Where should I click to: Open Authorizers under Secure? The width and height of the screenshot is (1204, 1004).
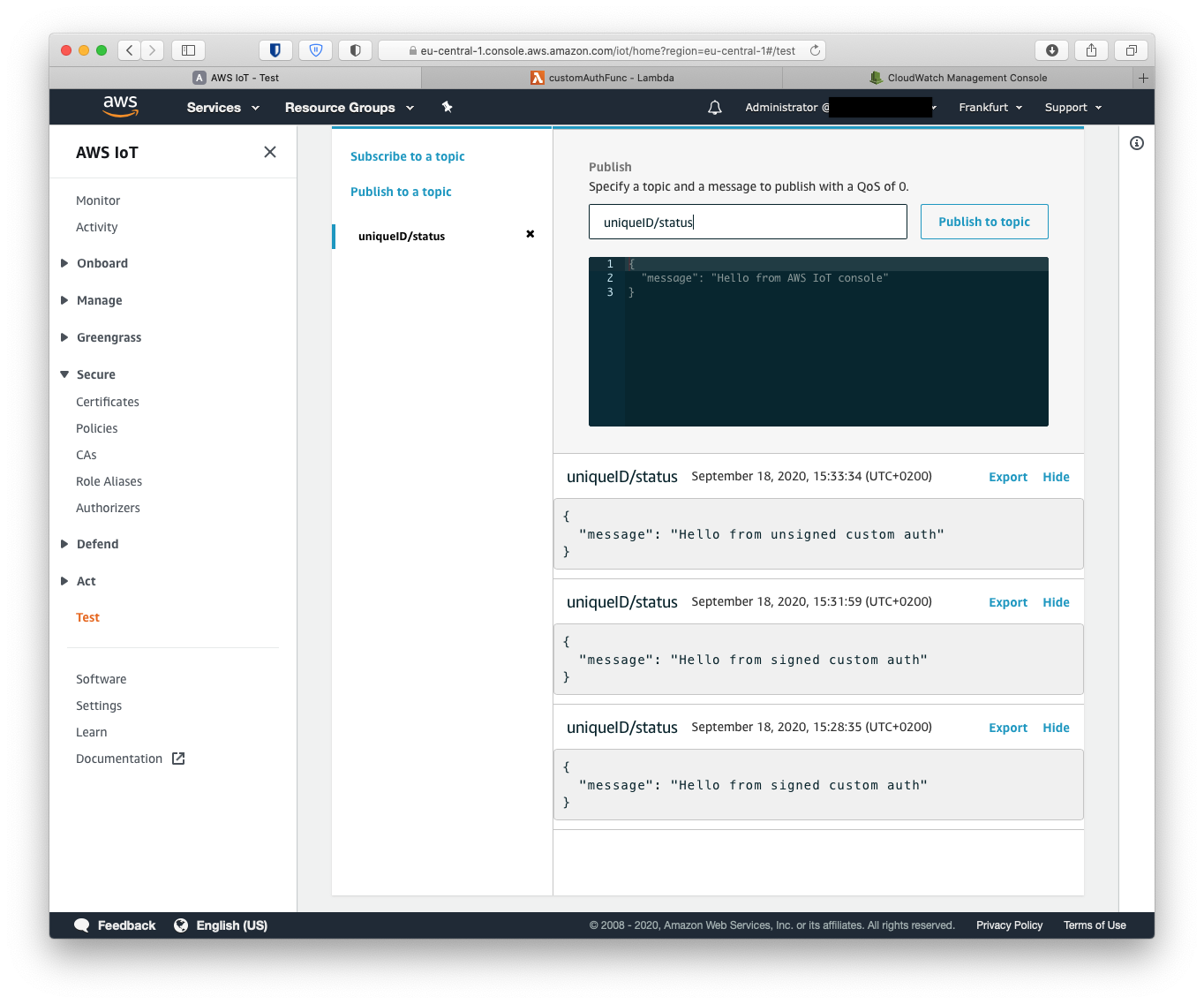pos(108,508)
